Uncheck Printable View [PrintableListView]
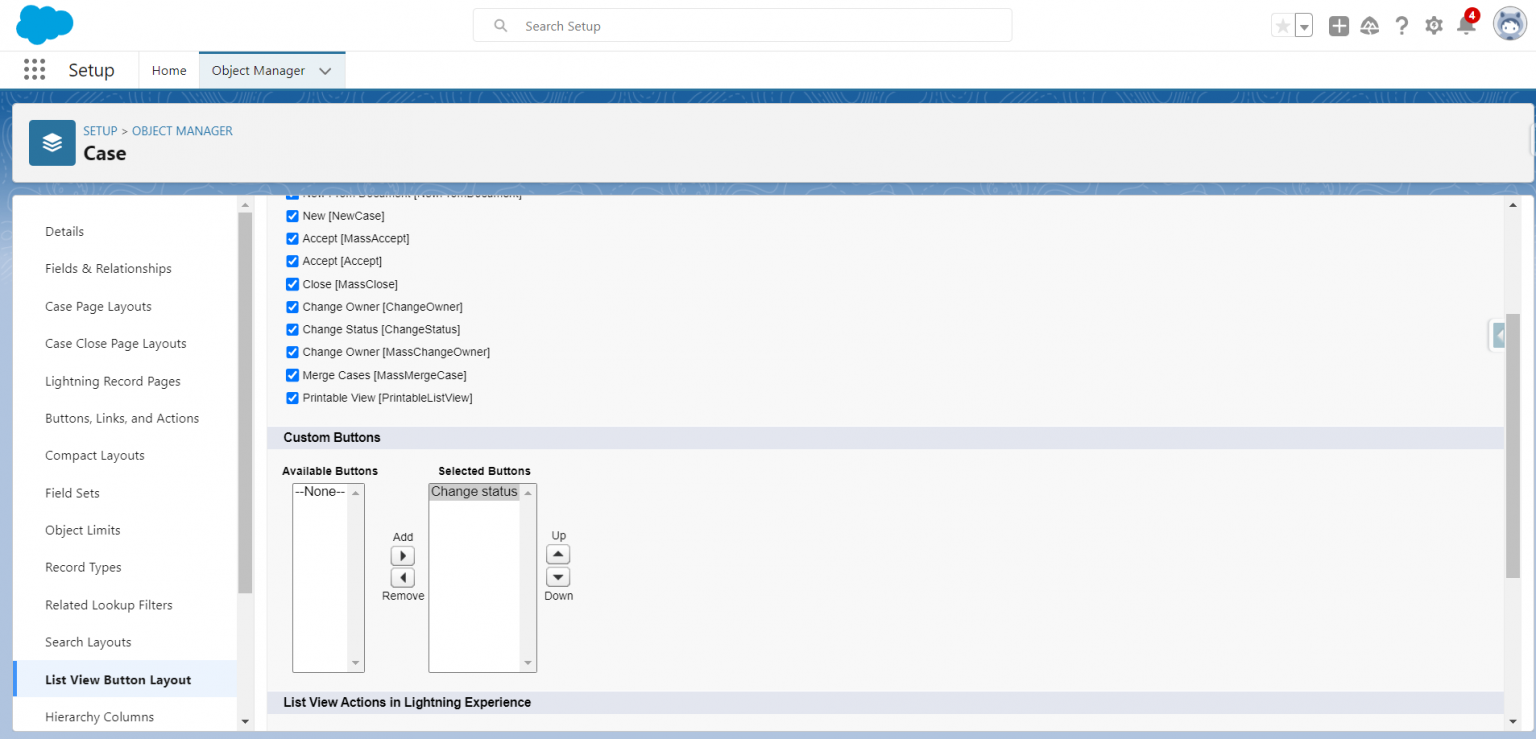 pyautogui.click(x=292, y=398)
